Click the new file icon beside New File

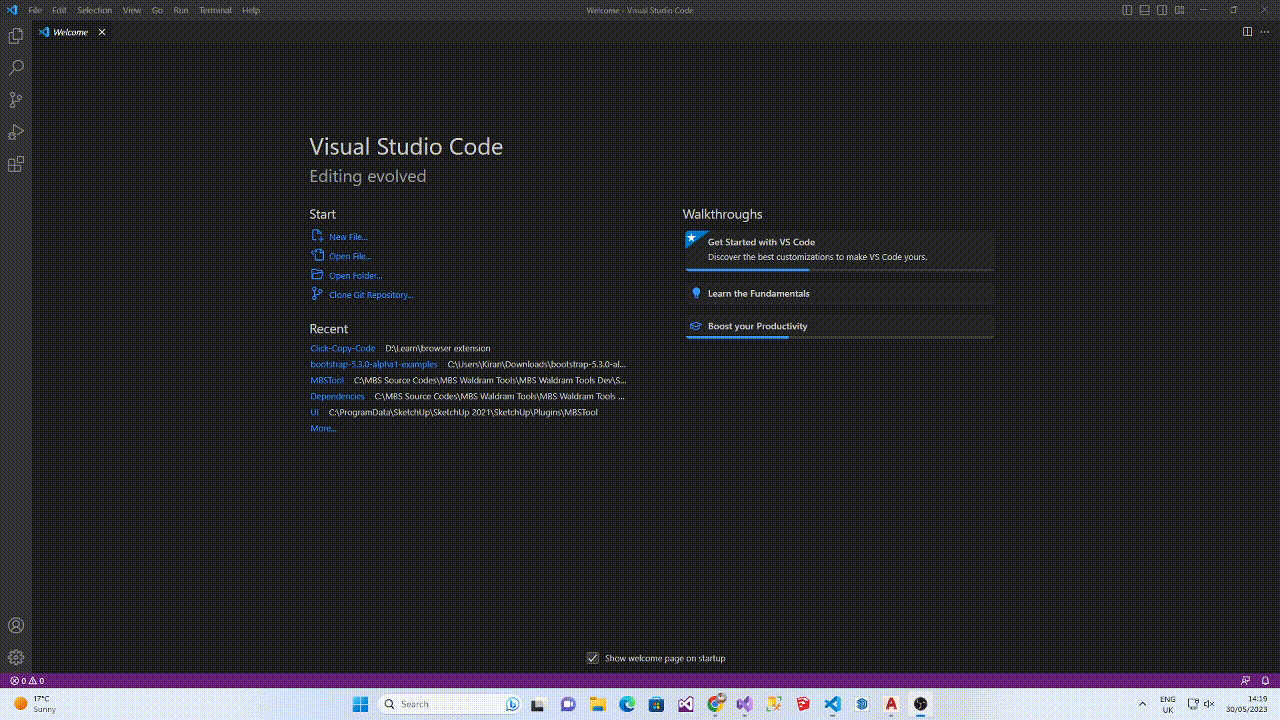point(317,236)
